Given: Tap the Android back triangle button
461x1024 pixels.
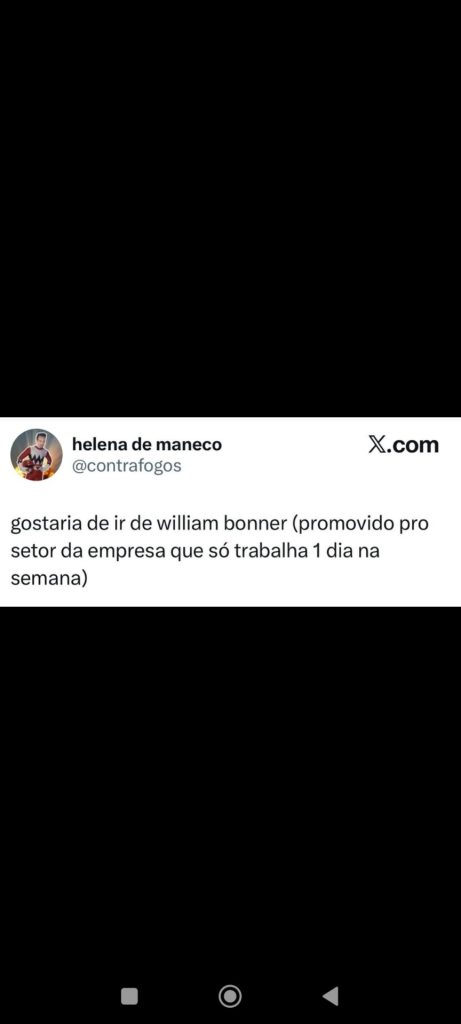Looking at the screenshot, I should coord(330,996).
